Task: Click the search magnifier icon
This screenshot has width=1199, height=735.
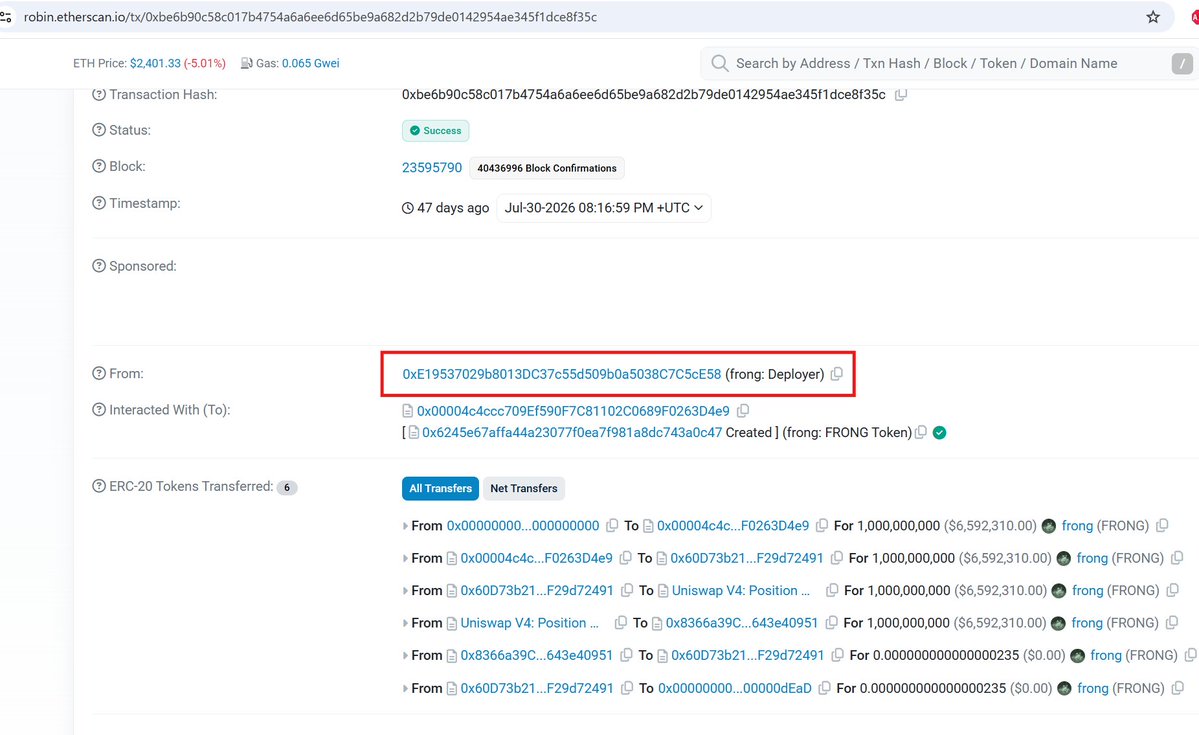Action: 720,63
